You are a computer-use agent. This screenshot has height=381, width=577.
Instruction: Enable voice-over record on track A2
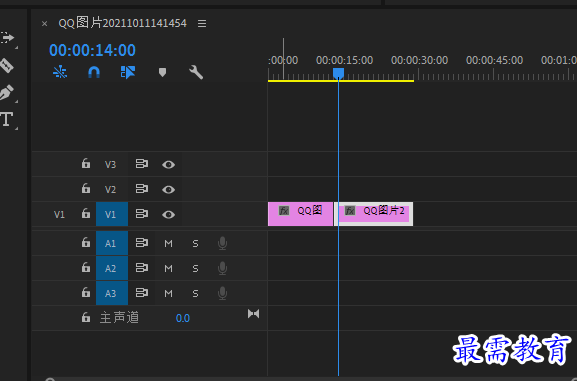(222, 268)
